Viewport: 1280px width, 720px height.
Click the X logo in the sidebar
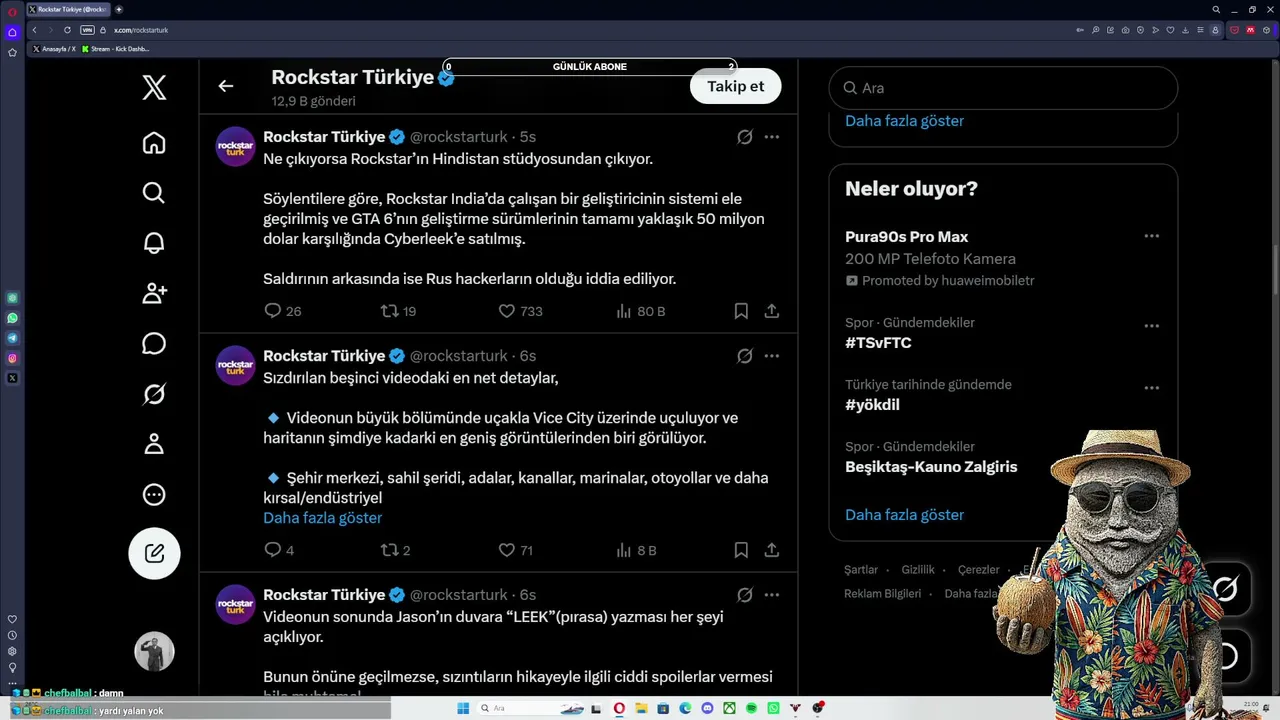(154, 88)
